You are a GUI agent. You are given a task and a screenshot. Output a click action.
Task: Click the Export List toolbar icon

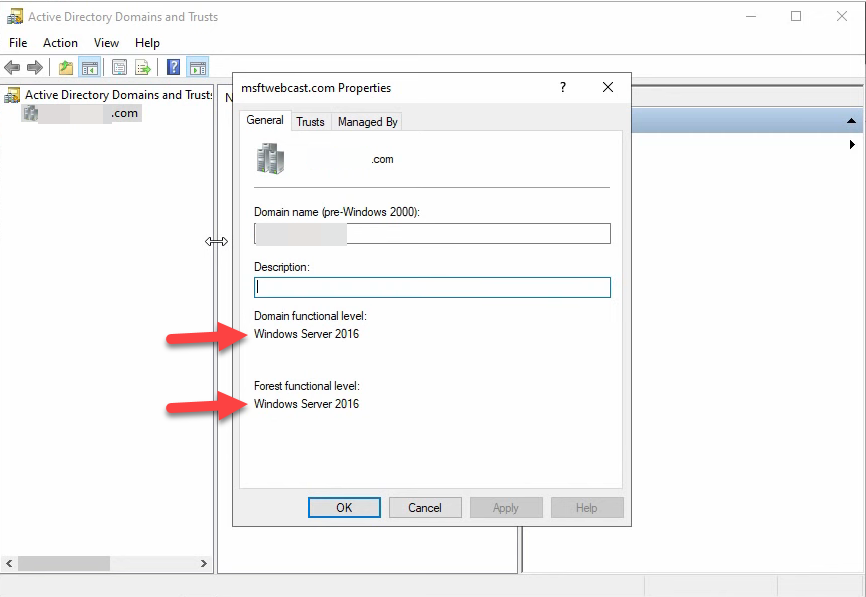click(x=143, y=68)
